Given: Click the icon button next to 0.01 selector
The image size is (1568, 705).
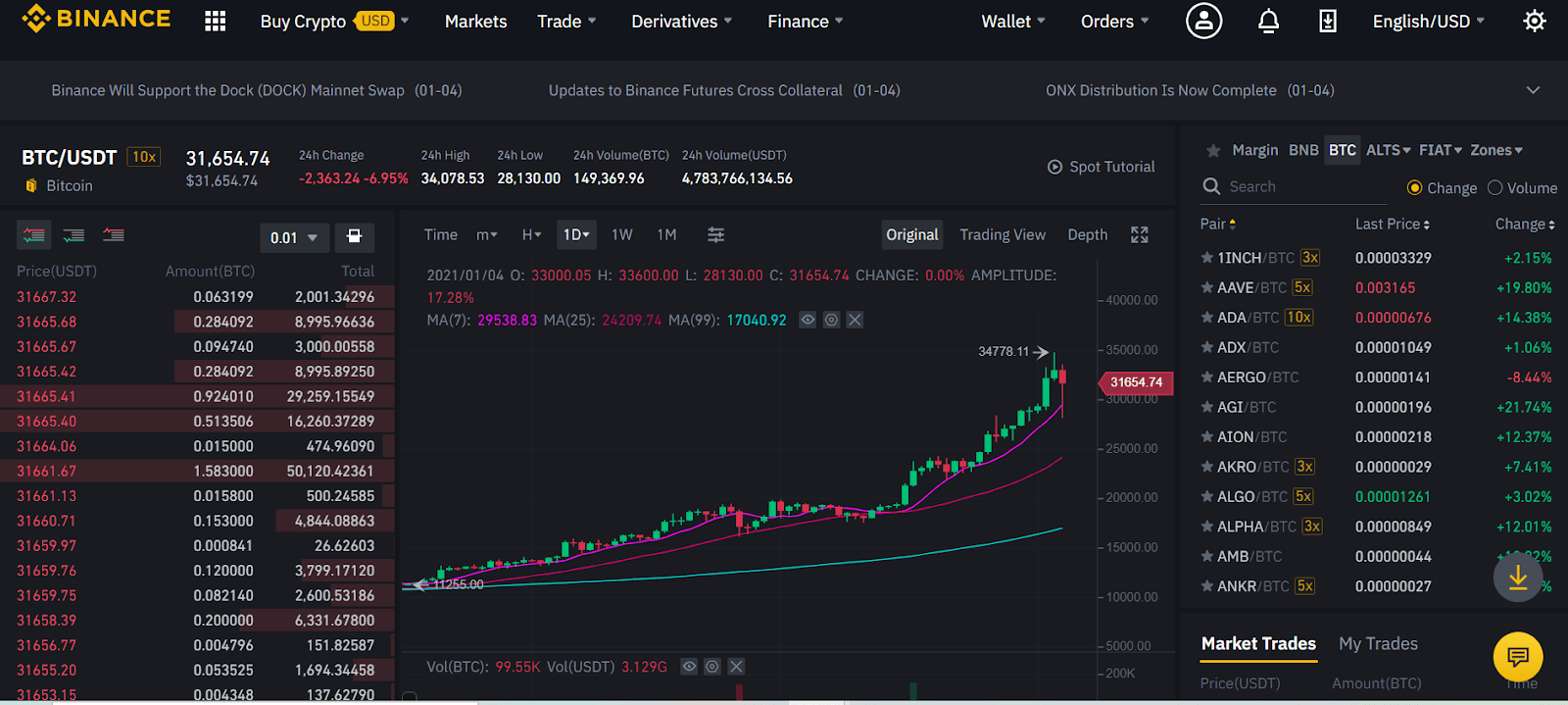Looking at the screenshot, I should point(355,236).
